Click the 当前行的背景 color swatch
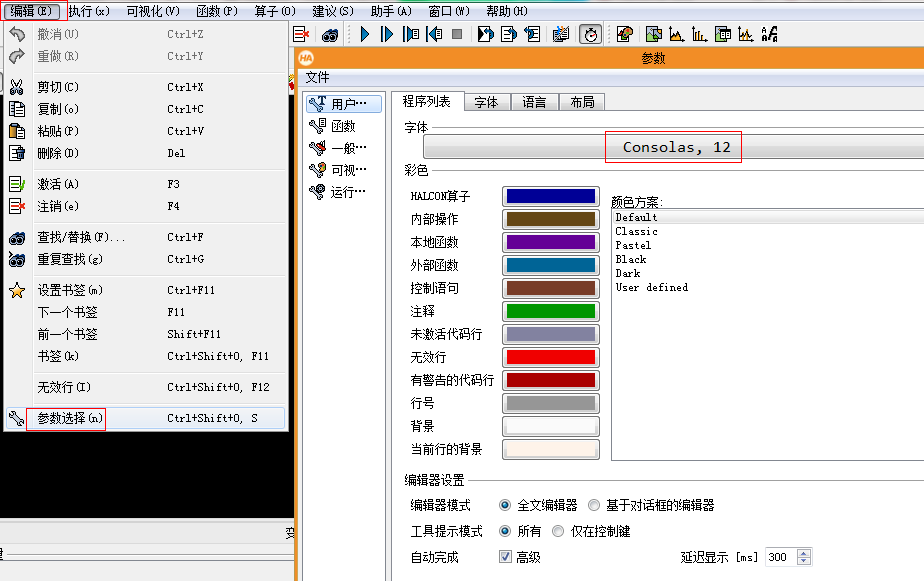Viewport: 924px width, 581px height. (550, 449)
